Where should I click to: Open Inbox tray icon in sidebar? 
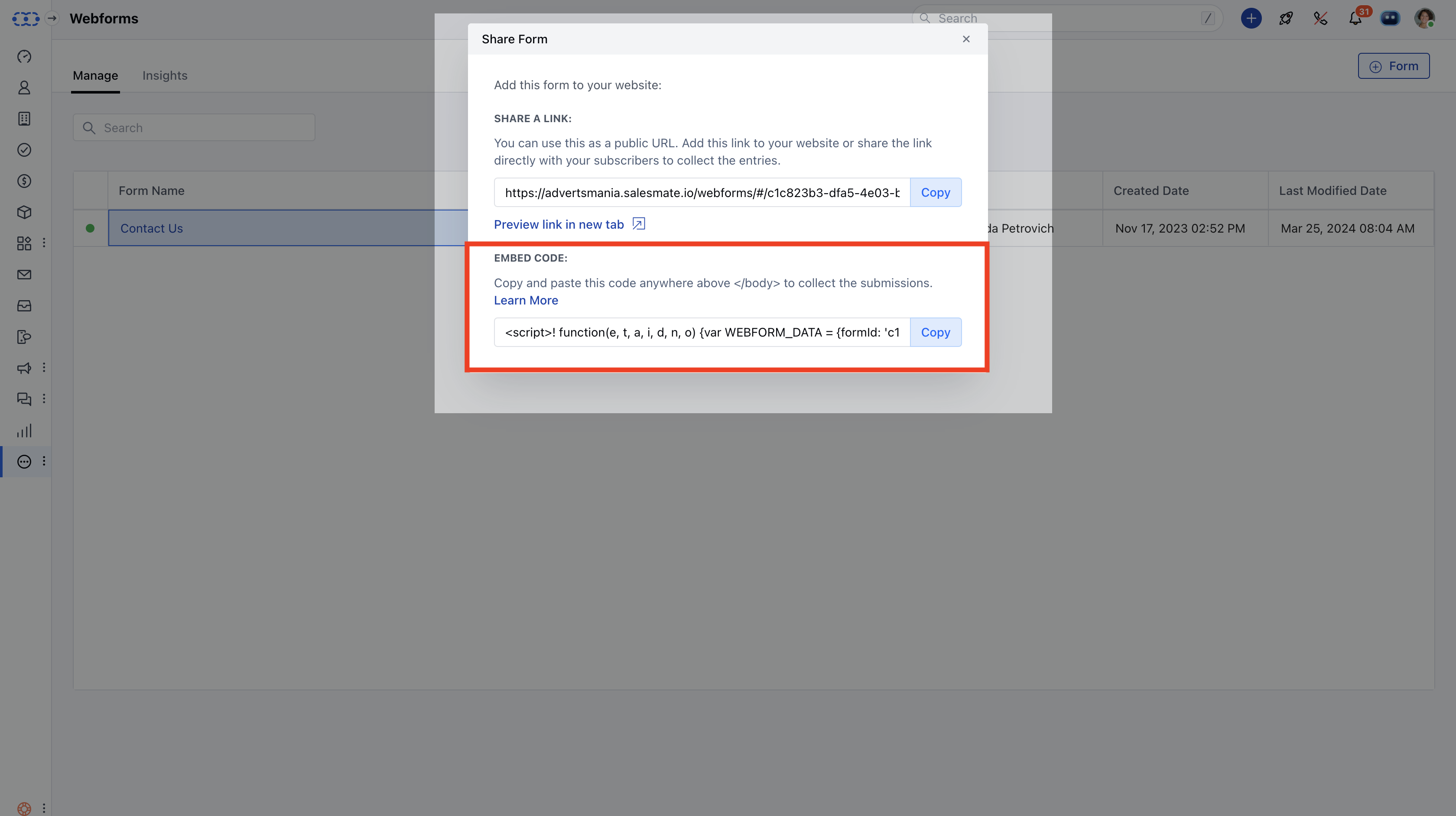click(24, 306)
